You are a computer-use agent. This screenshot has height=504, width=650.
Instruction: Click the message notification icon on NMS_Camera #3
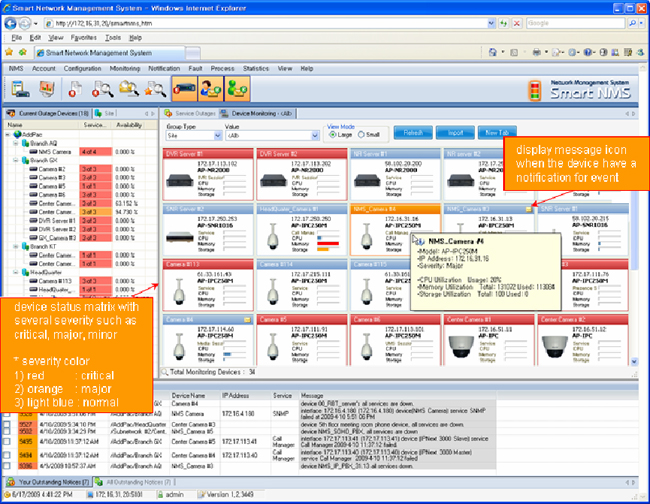tap(528, 209)
